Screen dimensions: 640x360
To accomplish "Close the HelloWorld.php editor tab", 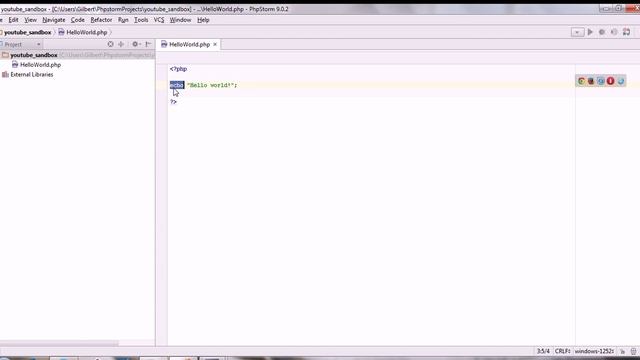I will coord(215,44).
